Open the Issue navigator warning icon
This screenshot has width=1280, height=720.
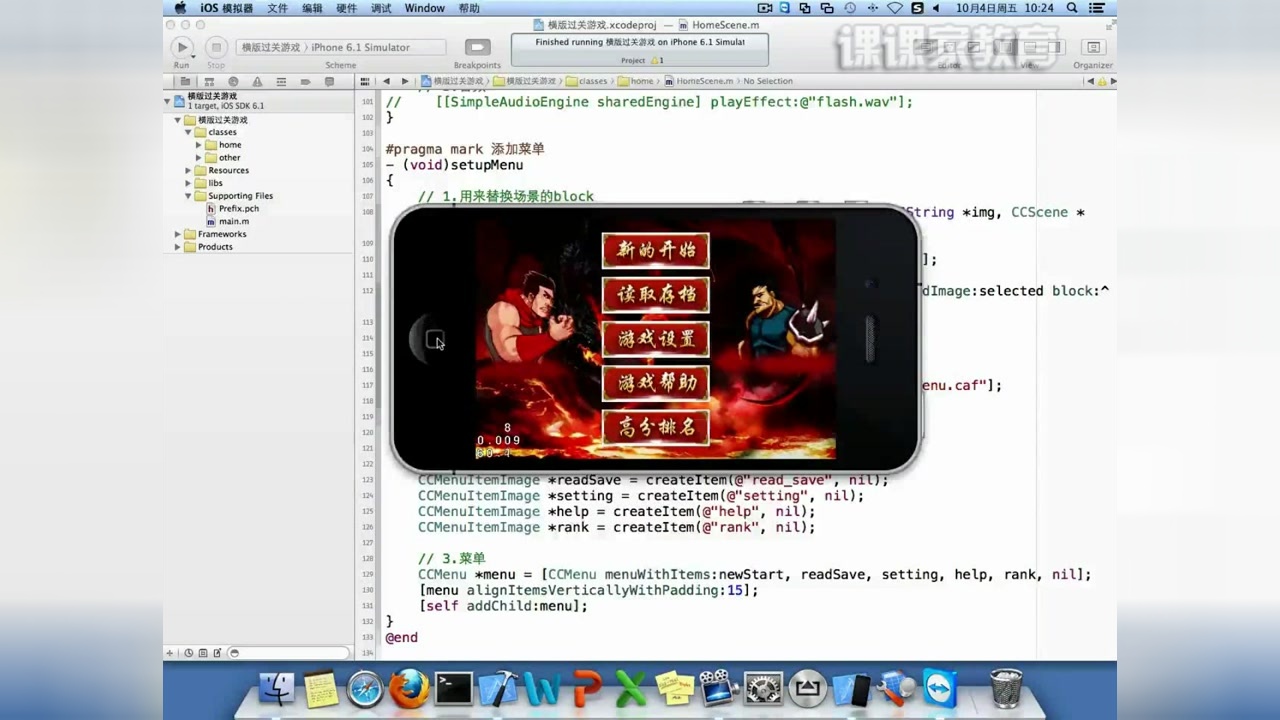tap(257, 81)
